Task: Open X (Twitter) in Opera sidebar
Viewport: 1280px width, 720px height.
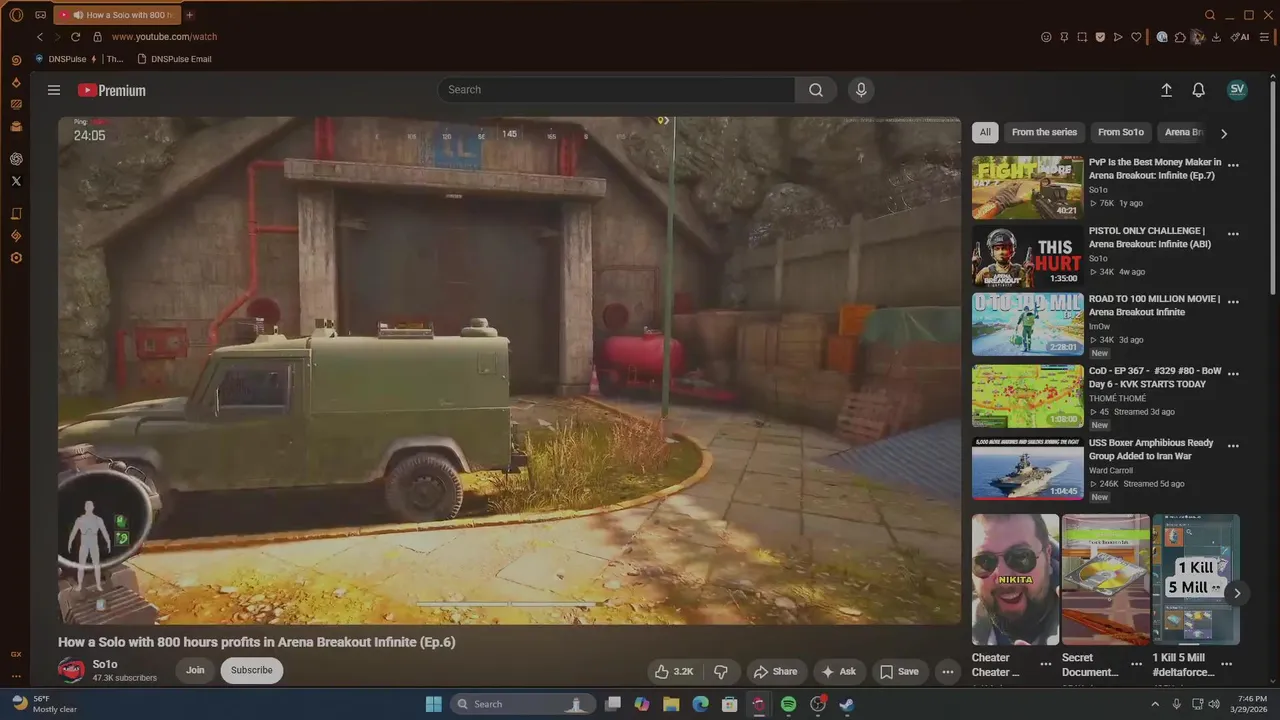Action: [x=16, y=181]
